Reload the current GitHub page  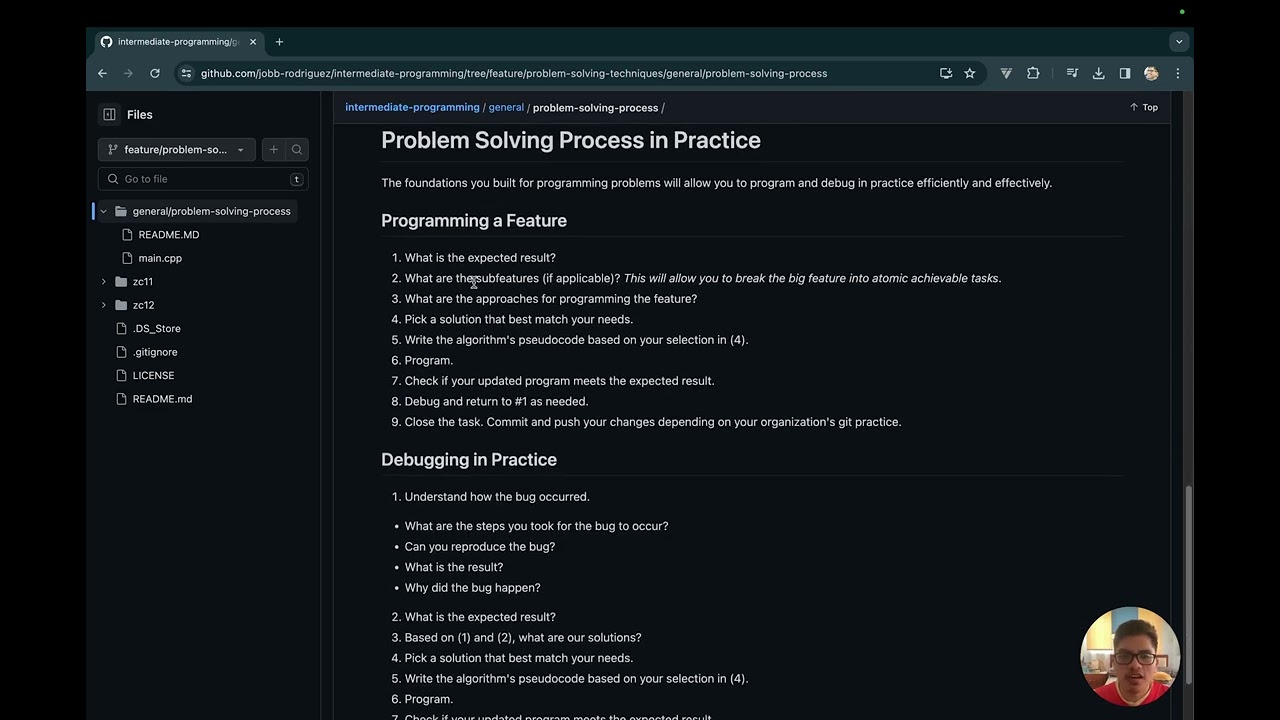coord(155,73)
